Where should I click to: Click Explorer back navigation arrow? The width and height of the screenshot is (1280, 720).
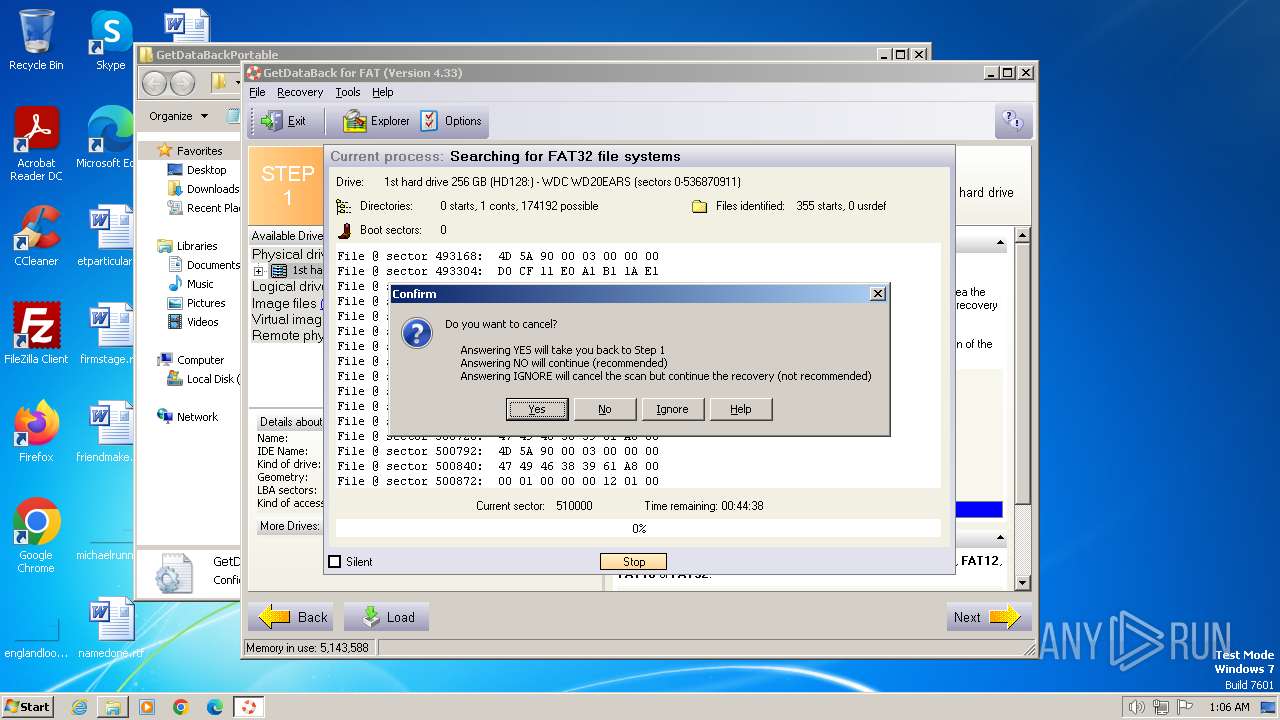click(x=154, y=83)
